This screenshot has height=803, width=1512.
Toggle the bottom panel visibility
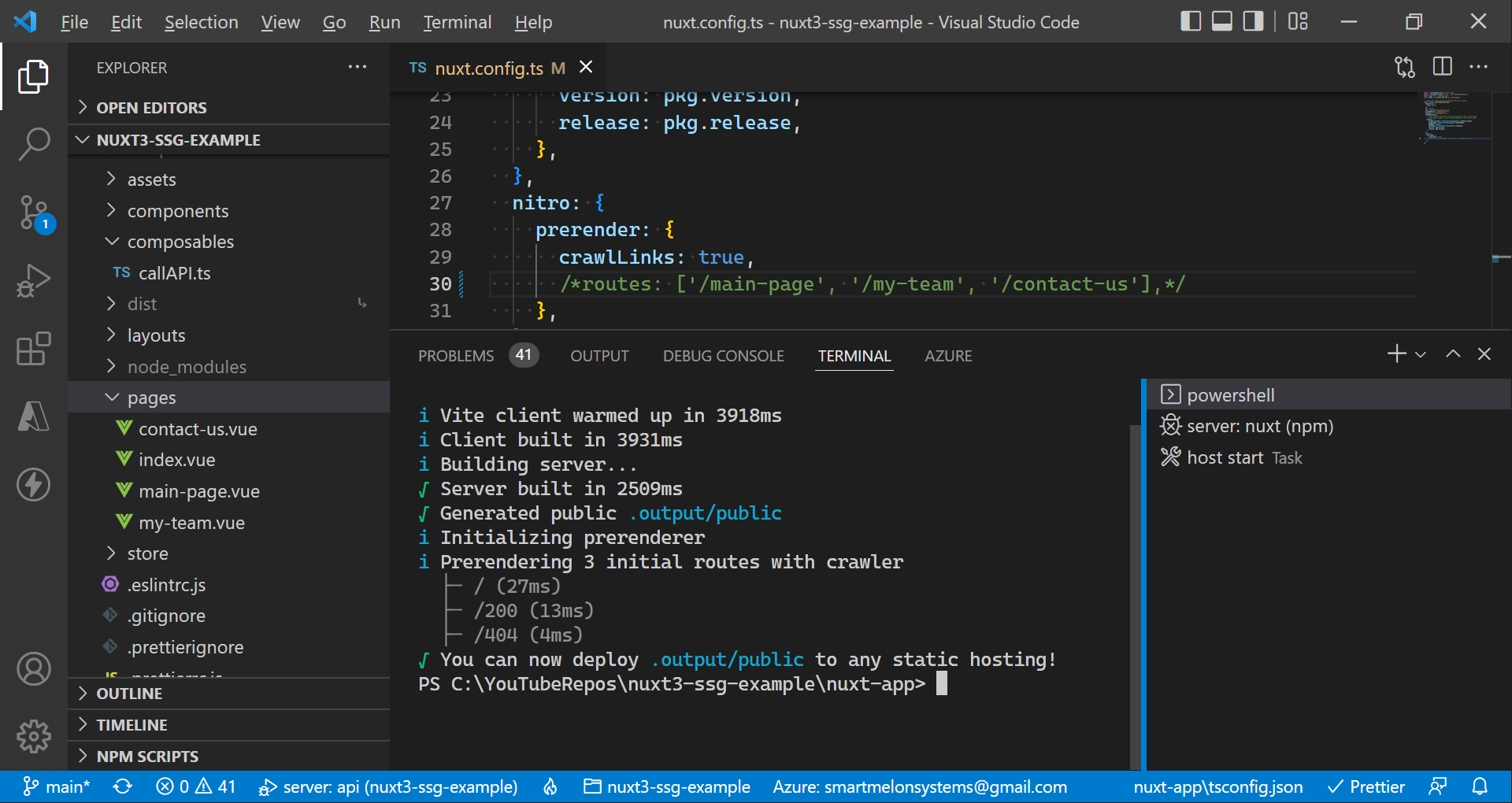(x=1221, y=21)
